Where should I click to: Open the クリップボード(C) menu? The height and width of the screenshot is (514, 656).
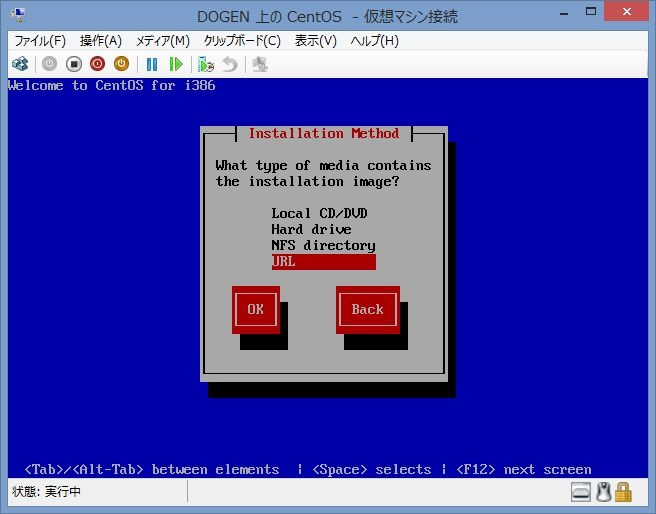click(241, 41)
